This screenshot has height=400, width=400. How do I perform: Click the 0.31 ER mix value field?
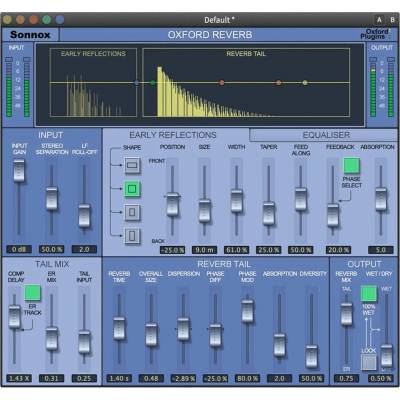point(51,378)
